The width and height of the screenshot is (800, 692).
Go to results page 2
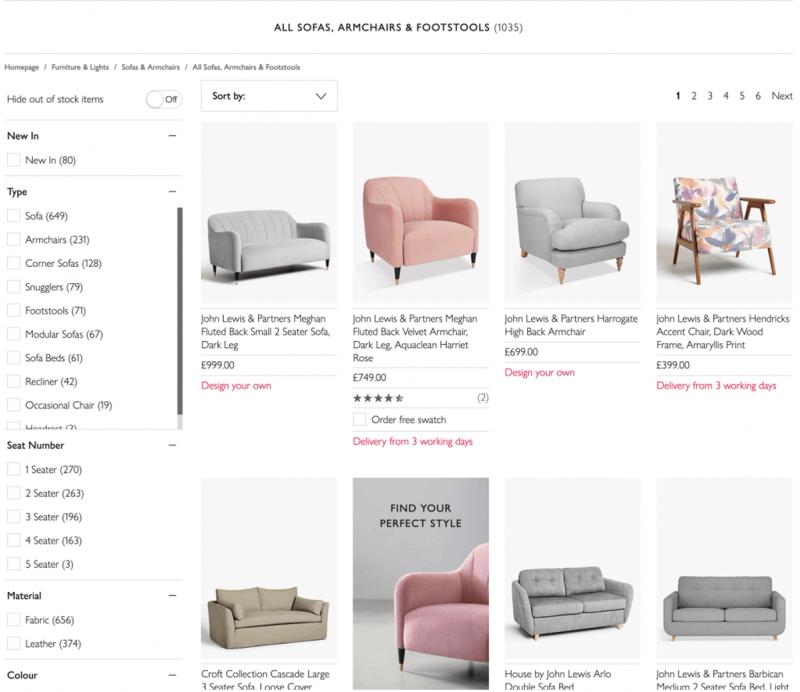(694, 95)
